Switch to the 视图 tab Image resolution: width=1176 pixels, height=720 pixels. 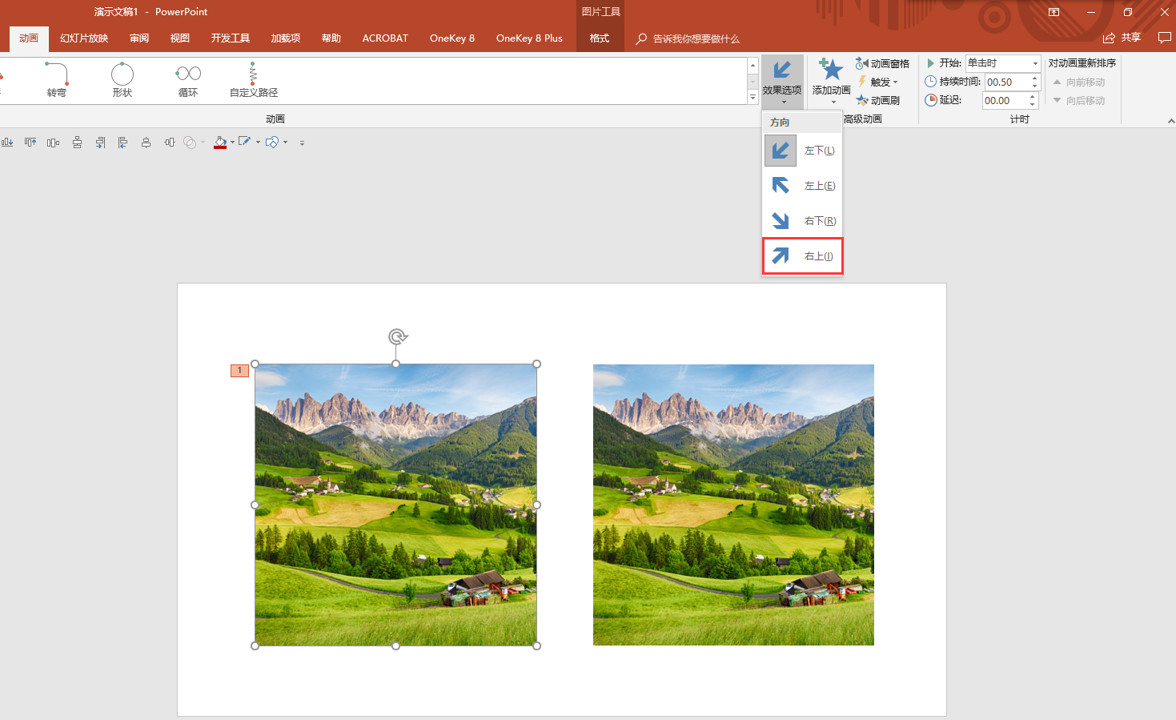[180, 38]
